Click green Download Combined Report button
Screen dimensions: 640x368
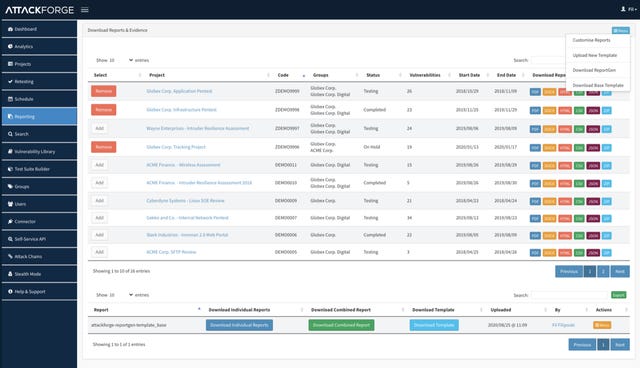click(x=341, y=325)
